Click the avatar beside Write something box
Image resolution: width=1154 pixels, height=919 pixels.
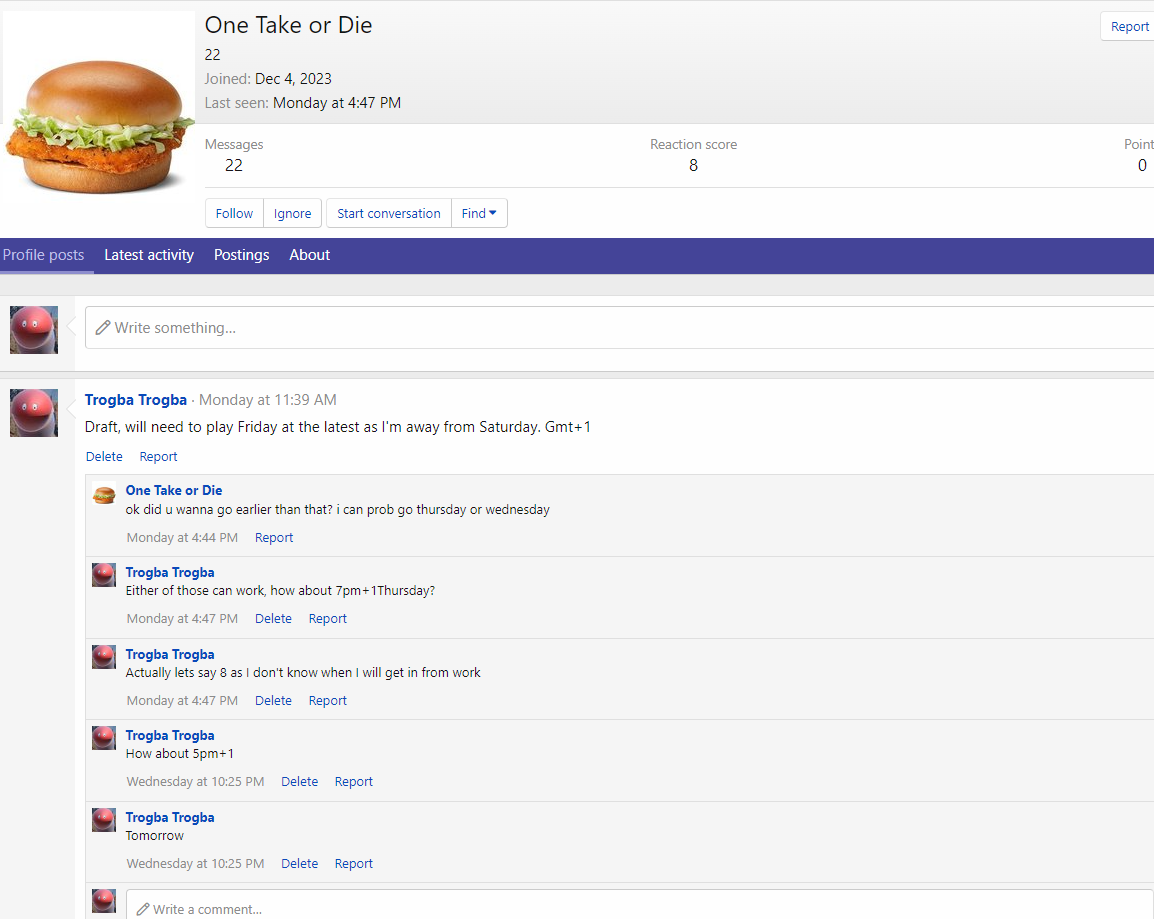coord(34,330)
